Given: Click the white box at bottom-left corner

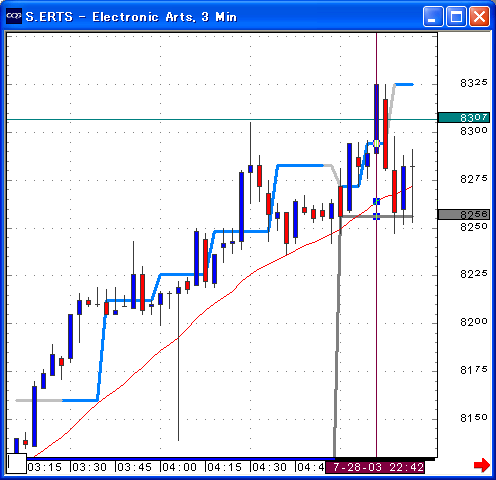Looking at the screenshot, I should [17, 463].
